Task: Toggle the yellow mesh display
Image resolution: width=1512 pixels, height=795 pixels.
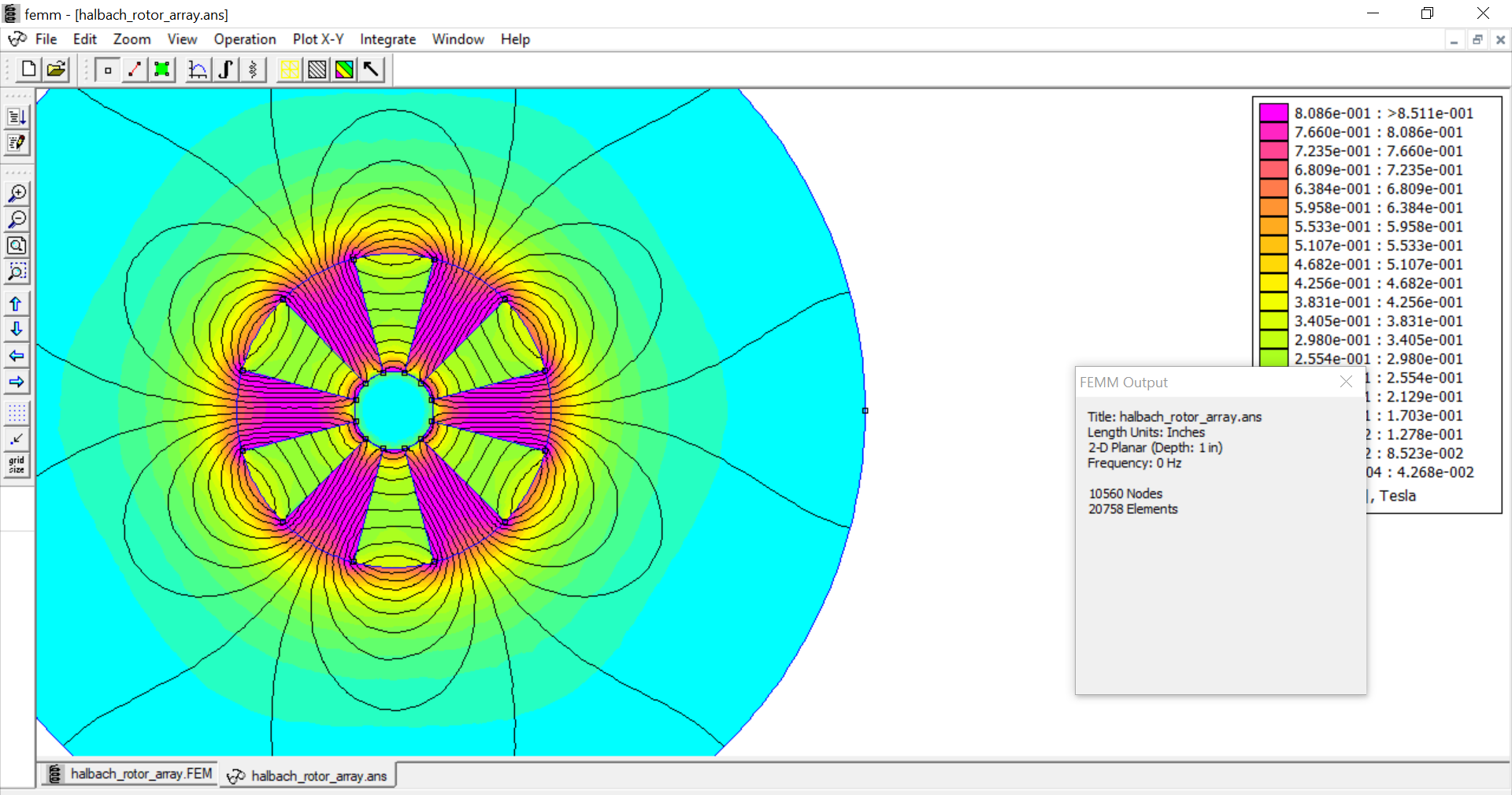Action: pos(289,69)
